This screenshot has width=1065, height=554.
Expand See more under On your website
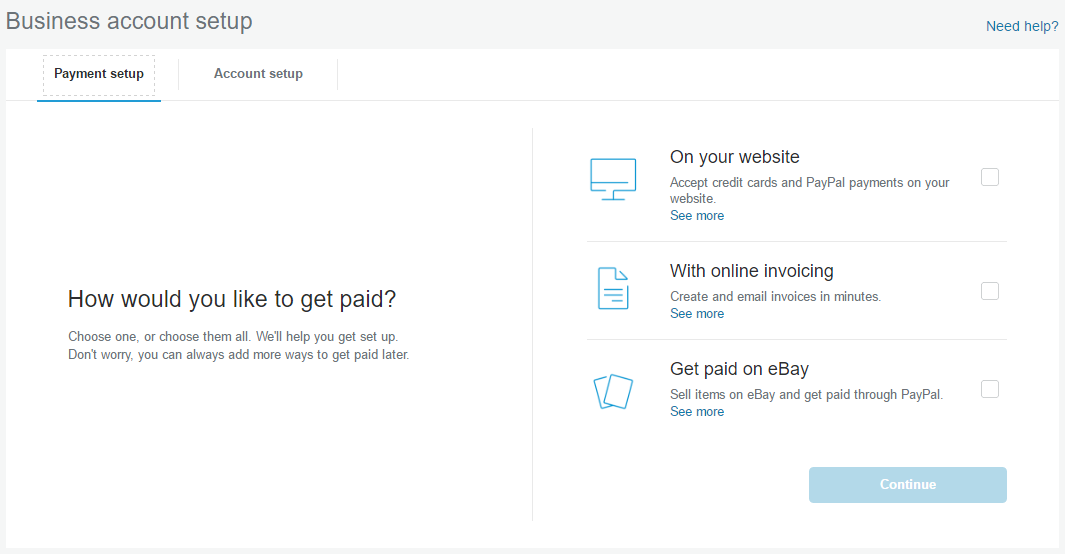[697, 216]
